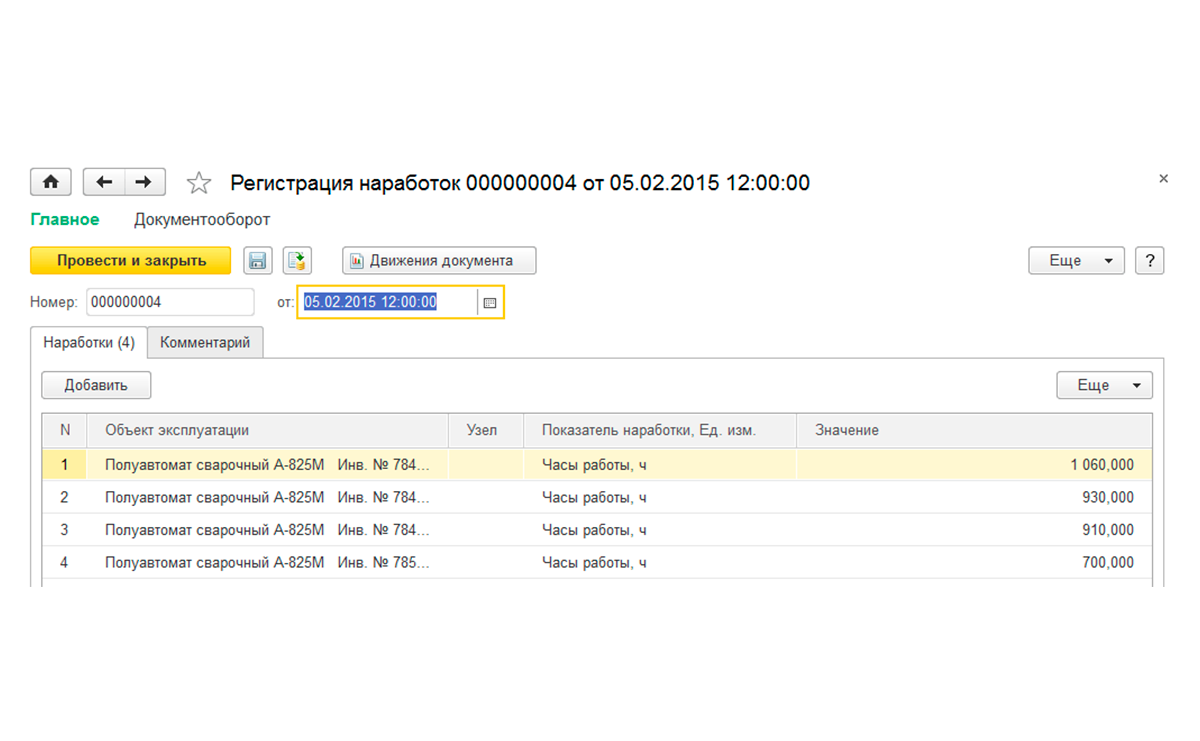
Task: Click the Home icon button
Action: coord(51,182)
